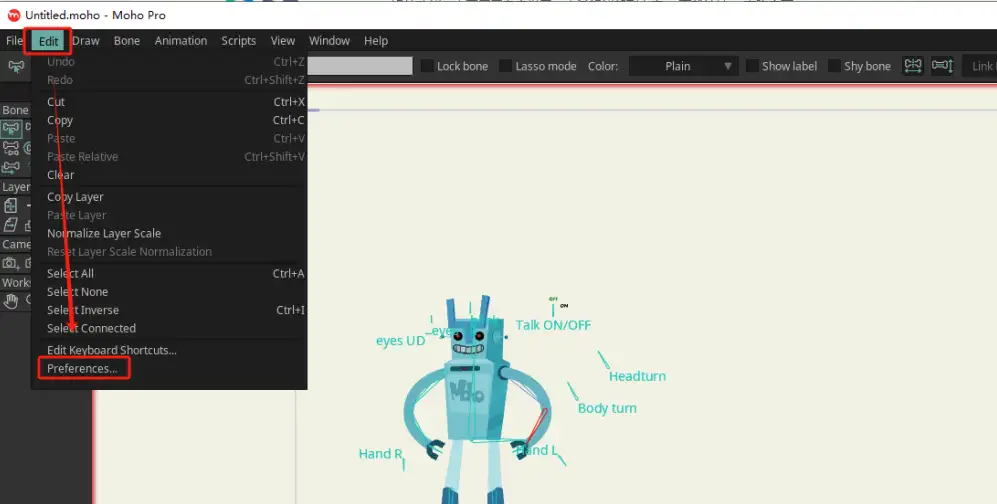The height and width of the screenshot is (504, 997).
Task: Click the bone vertical-arrow icon before Link
Action: [942, 65]
